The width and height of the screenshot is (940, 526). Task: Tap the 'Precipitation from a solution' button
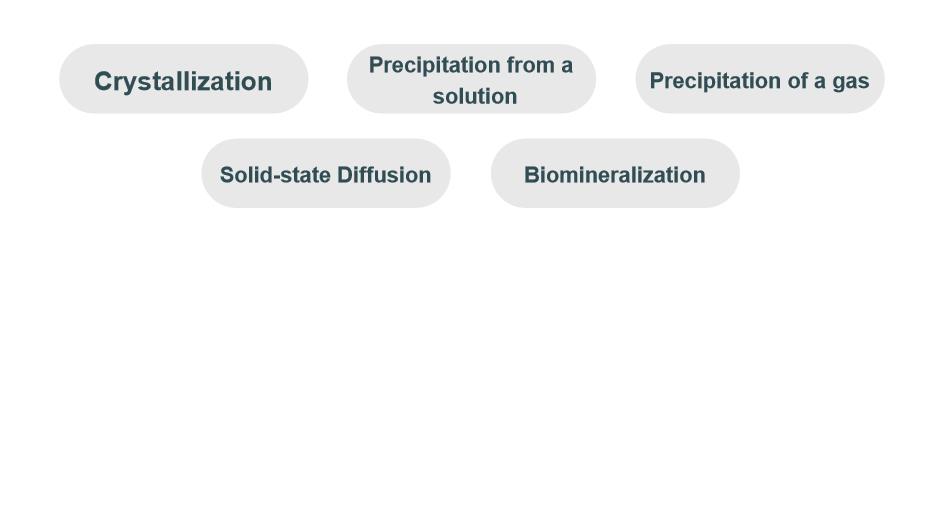pyautogui.click(x=471, y=79)
